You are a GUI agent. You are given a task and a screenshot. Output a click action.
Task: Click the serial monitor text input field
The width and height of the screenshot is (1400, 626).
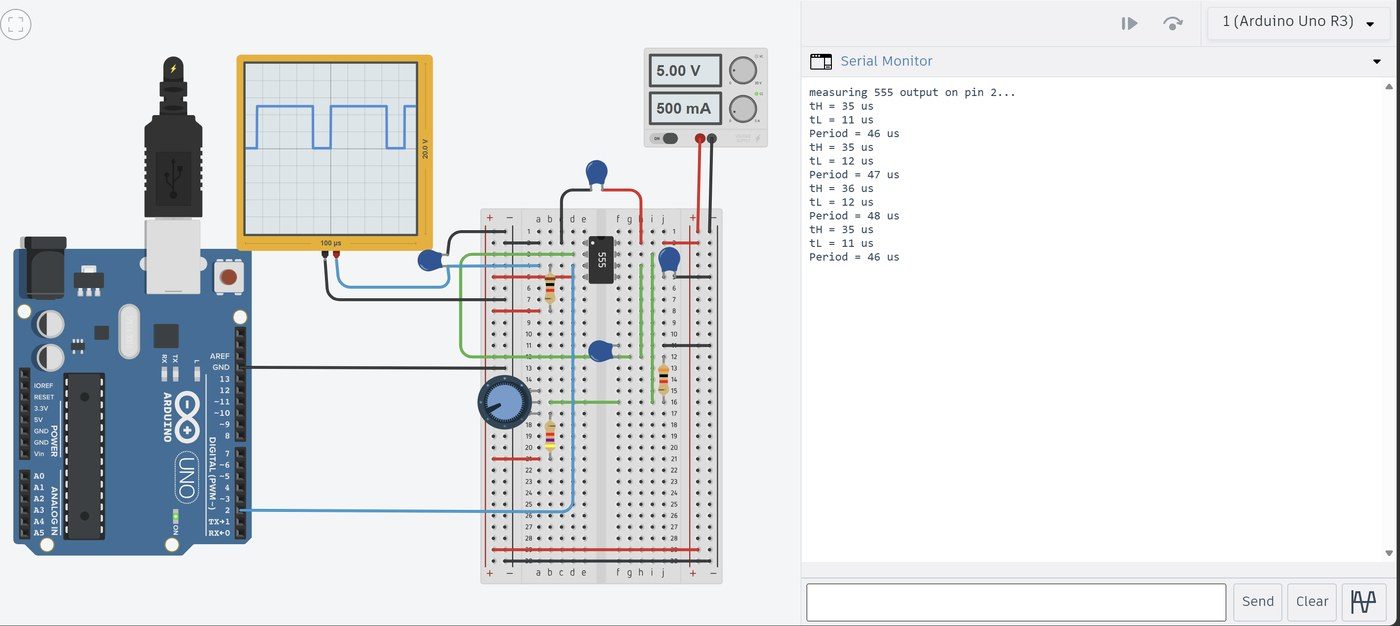pyautogui.click(x=1016, y=602)
